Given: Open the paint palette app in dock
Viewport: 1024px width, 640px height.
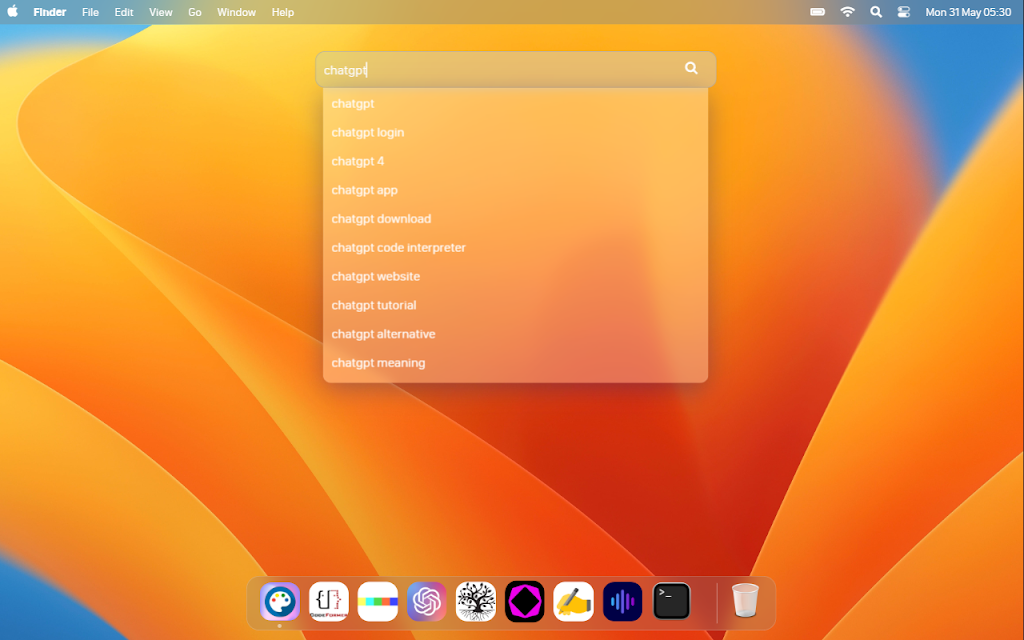Looking at the screenshot, I should click(x=280, y=601).
